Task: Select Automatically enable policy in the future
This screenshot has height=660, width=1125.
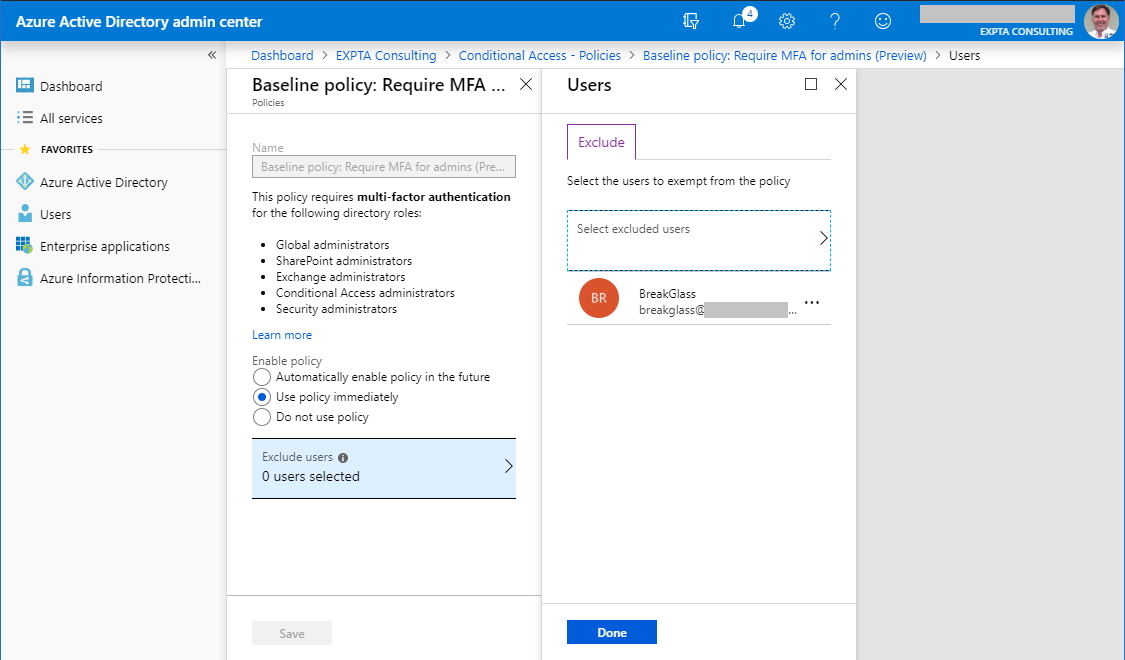Action: point(262,377)
